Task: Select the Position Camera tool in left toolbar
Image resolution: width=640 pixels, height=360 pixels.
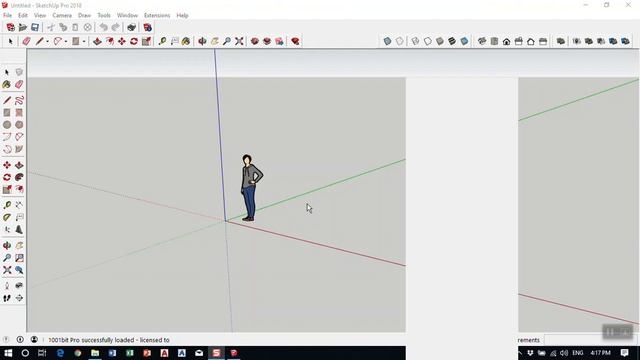Action: [x=7, y=286]
